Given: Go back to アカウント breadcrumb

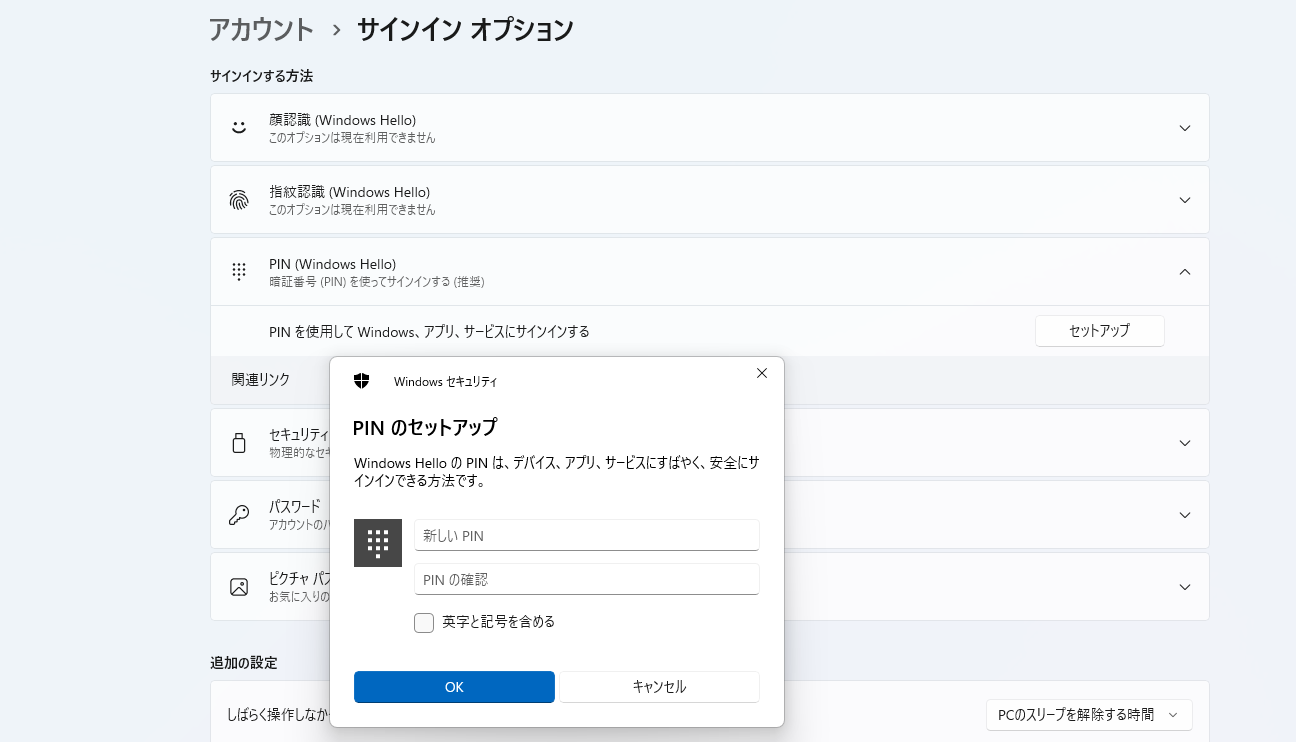Looking at the screenshot, I should [x=261, y=29].
